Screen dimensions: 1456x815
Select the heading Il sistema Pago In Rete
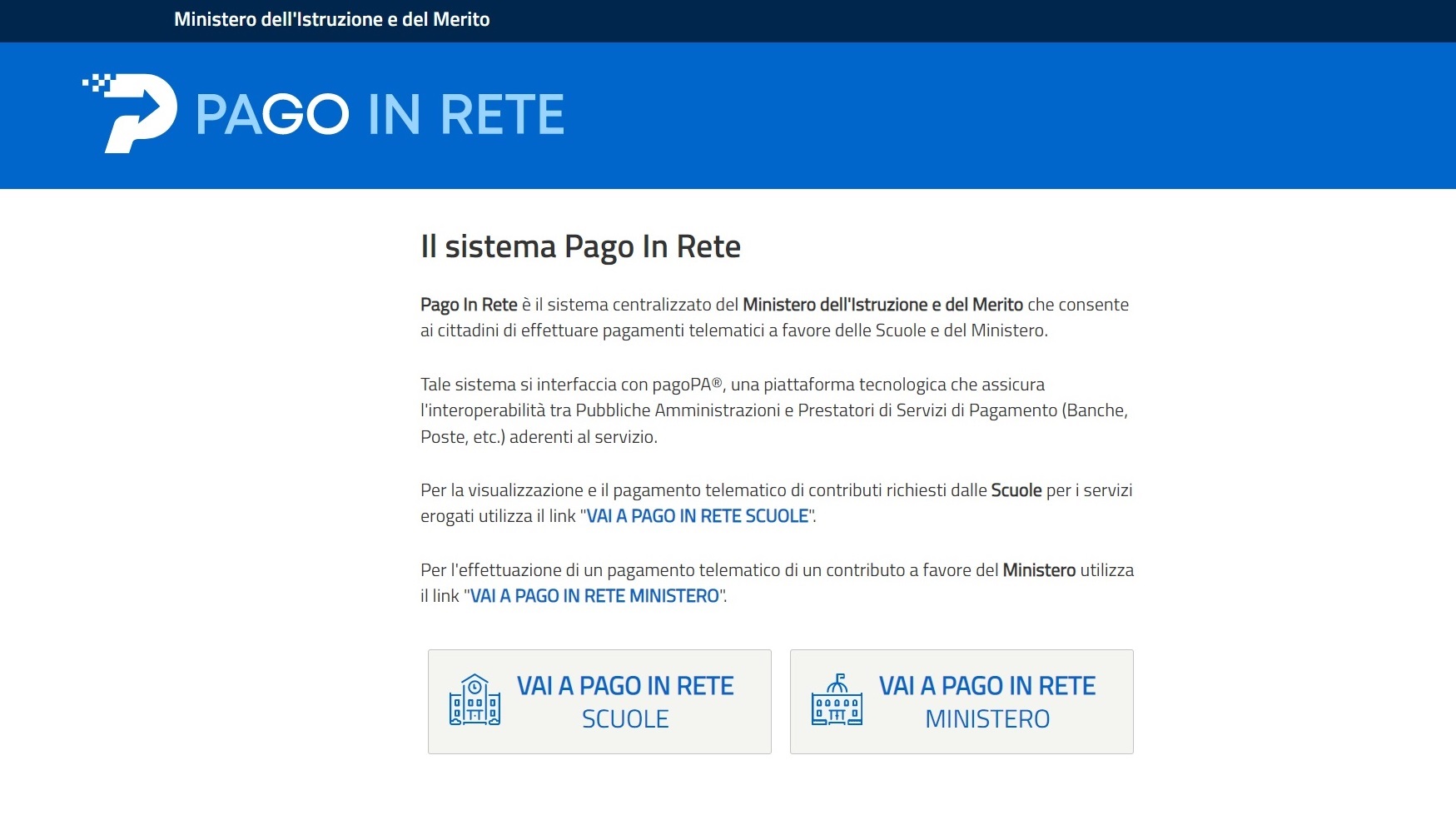580,246
